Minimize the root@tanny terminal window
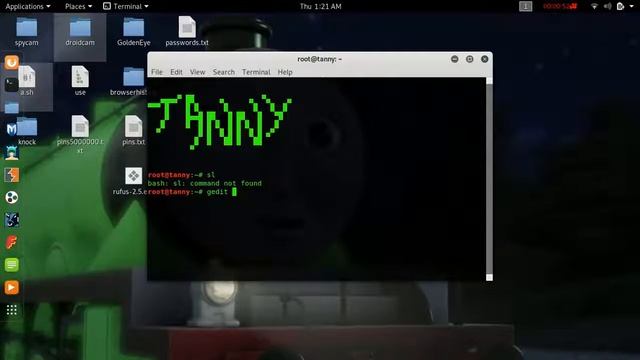 pos(454,59)
